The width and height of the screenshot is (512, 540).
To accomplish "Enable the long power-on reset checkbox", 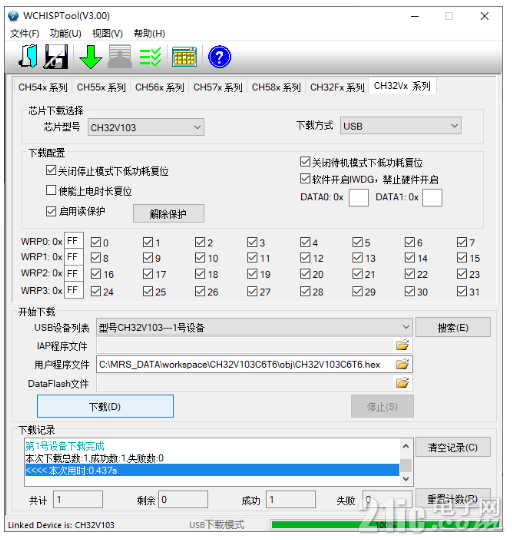I will click(x=51, y=190).
